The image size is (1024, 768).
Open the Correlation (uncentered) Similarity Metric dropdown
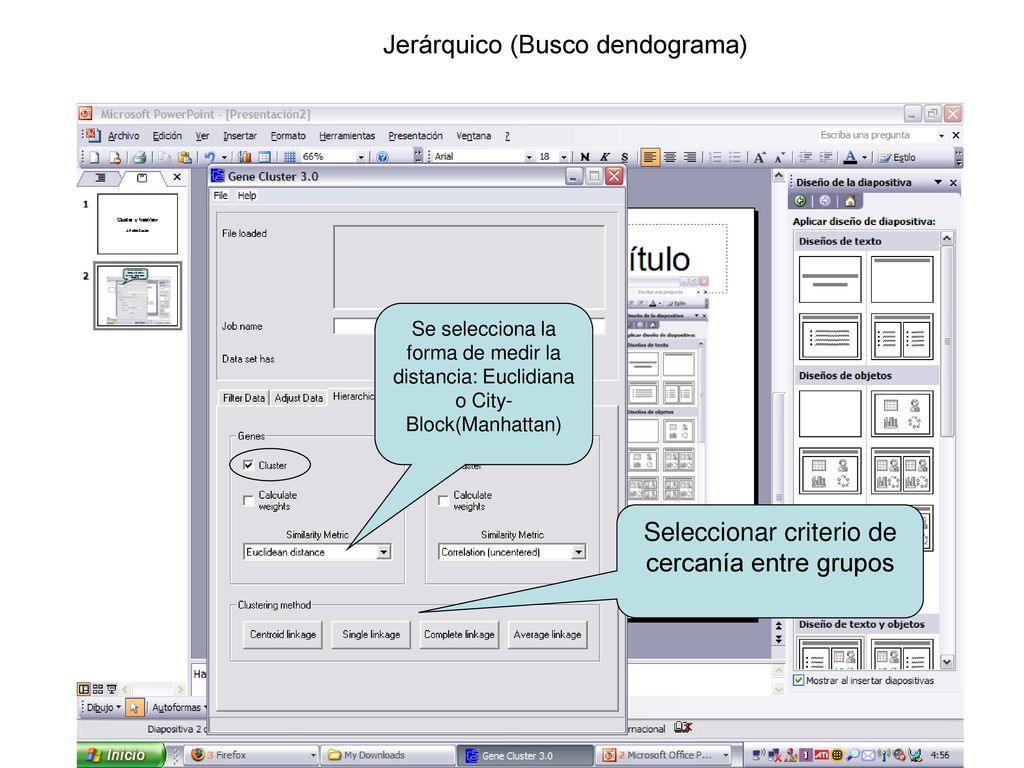[578, 552]
